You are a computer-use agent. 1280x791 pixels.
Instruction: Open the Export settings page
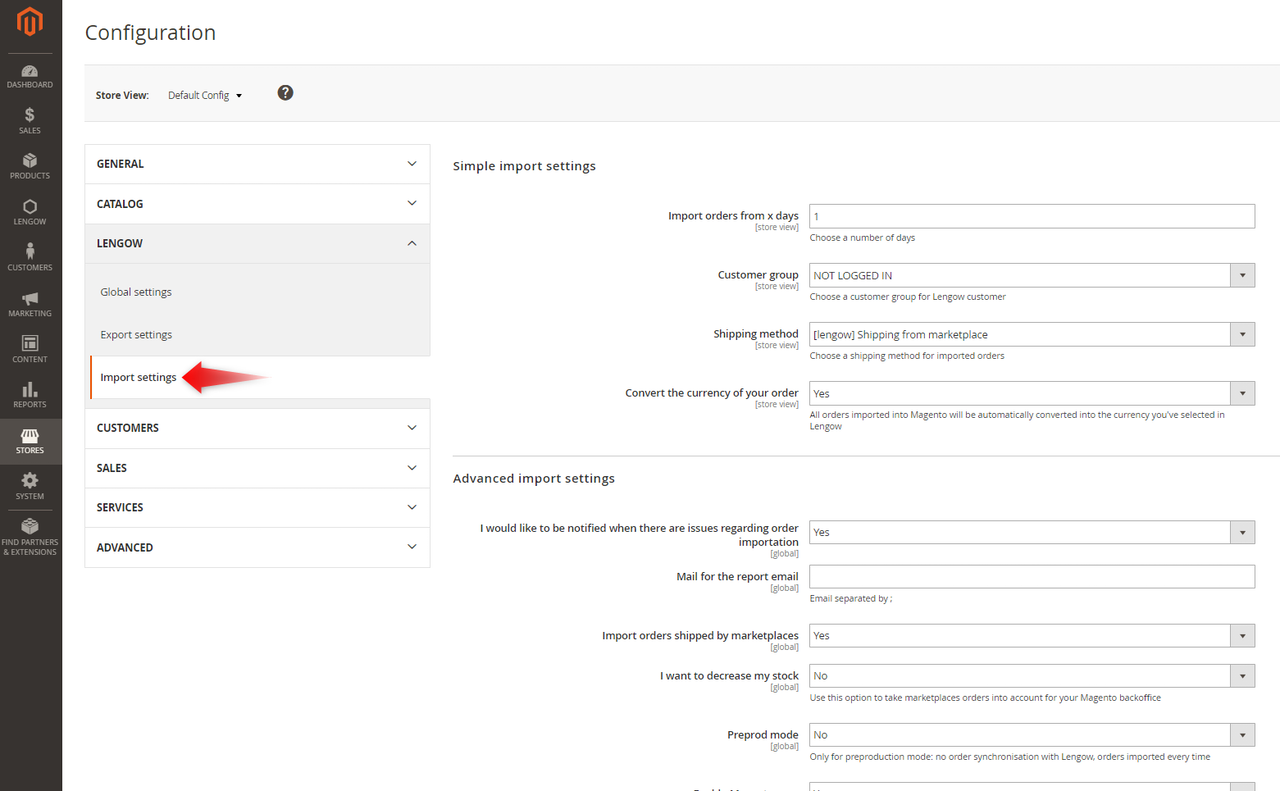pos(134,334)
